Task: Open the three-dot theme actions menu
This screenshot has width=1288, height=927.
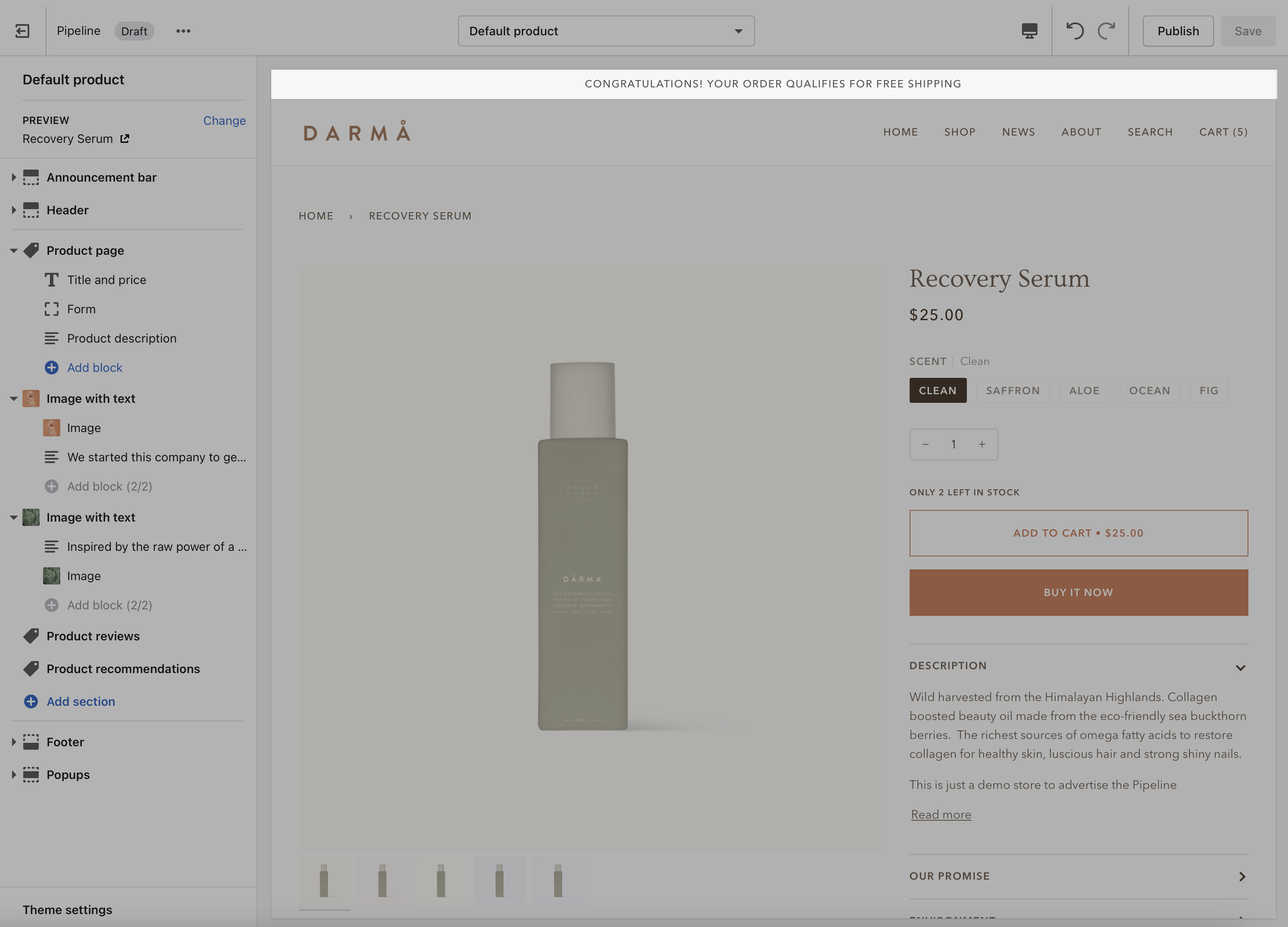Action: coord(183,31)
